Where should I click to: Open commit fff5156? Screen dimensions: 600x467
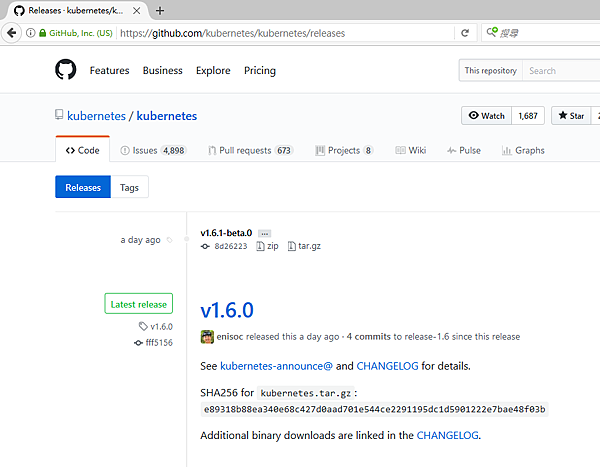pos(159,343)
